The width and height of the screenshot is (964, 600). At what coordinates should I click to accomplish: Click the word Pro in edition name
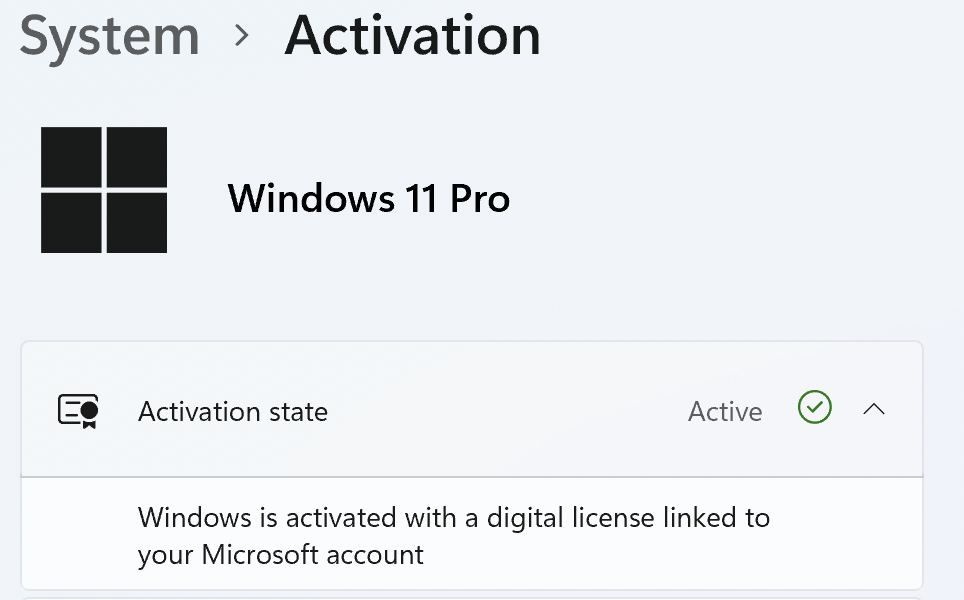click(x=480, y=199)
